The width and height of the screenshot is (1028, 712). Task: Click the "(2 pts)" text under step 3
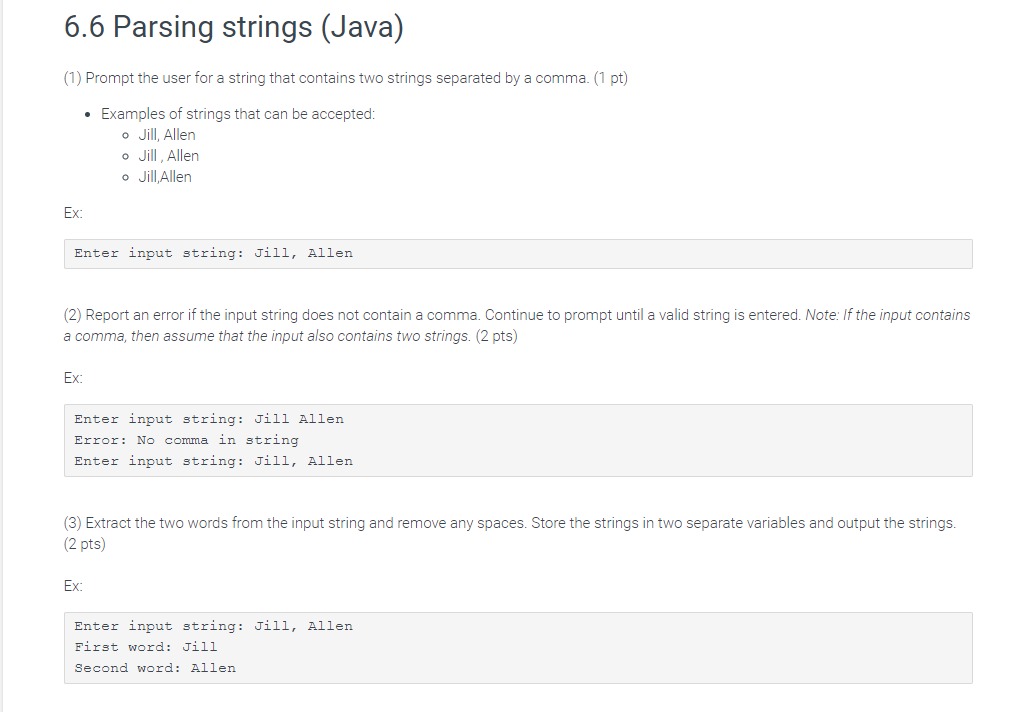pyautogui.click(x=85, y=544)
